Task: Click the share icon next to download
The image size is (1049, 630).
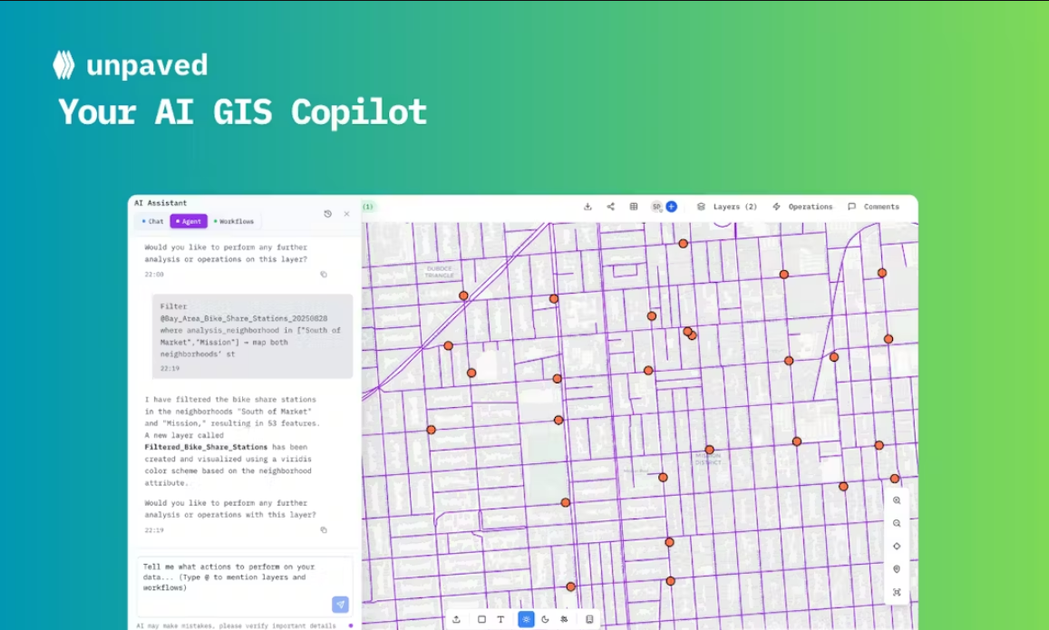Action: click(x=611, y=206)
